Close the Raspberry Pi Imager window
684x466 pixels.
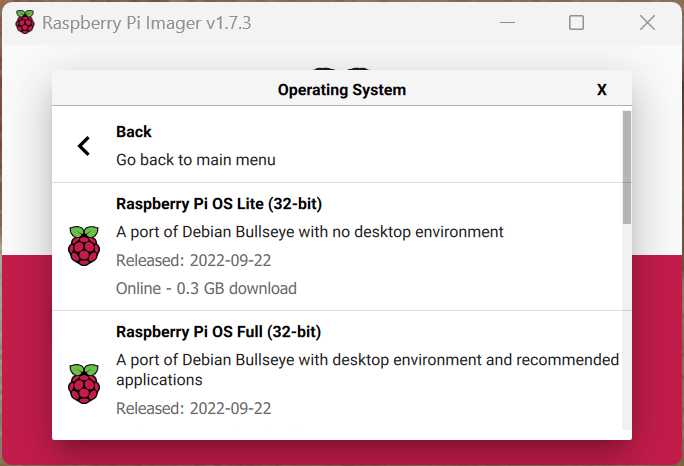[647, 22]
